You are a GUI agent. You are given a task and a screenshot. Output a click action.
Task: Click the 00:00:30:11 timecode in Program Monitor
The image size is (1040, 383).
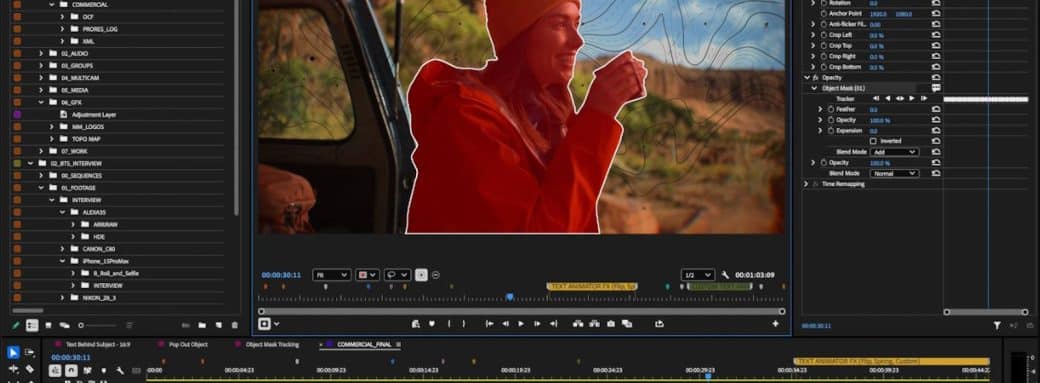tap(281, 275)
